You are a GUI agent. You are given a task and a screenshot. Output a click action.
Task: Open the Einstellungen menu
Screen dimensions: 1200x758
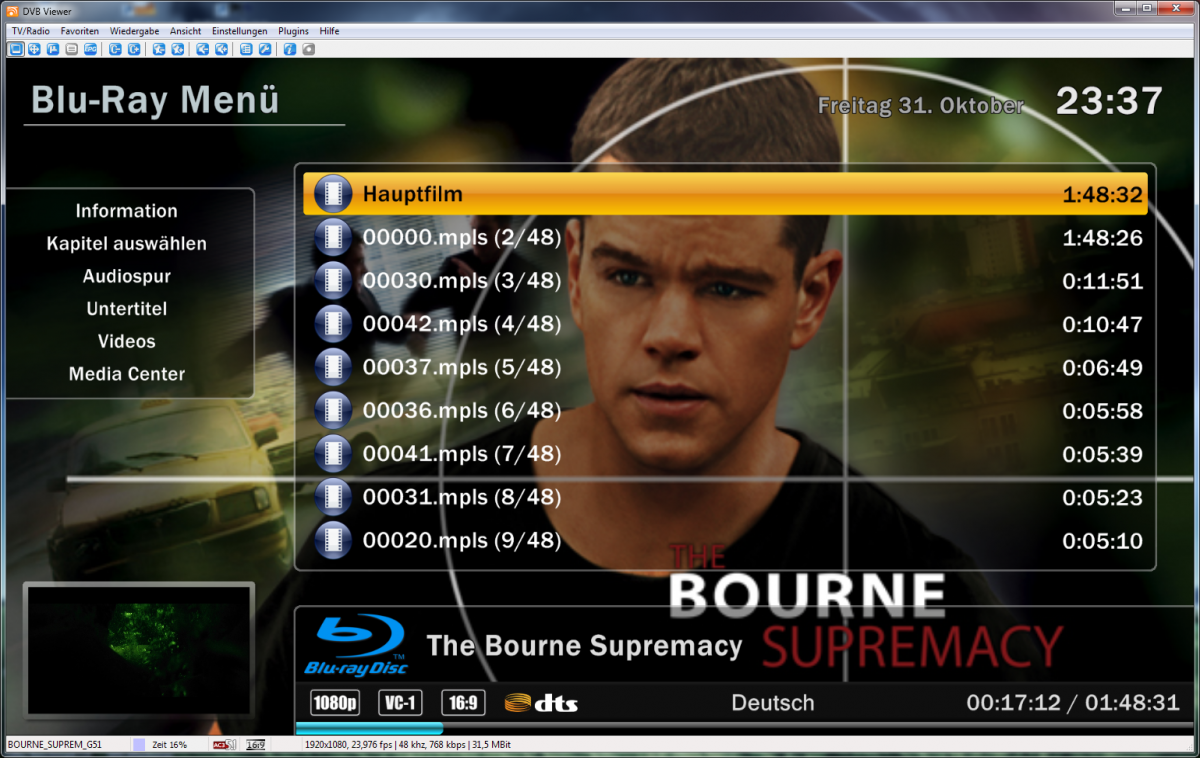(239, 31)
